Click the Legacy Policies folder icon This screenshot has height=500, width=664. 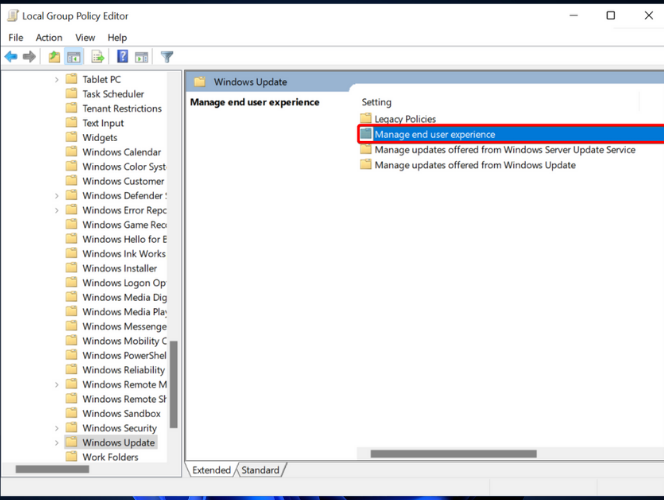[366, 119]
